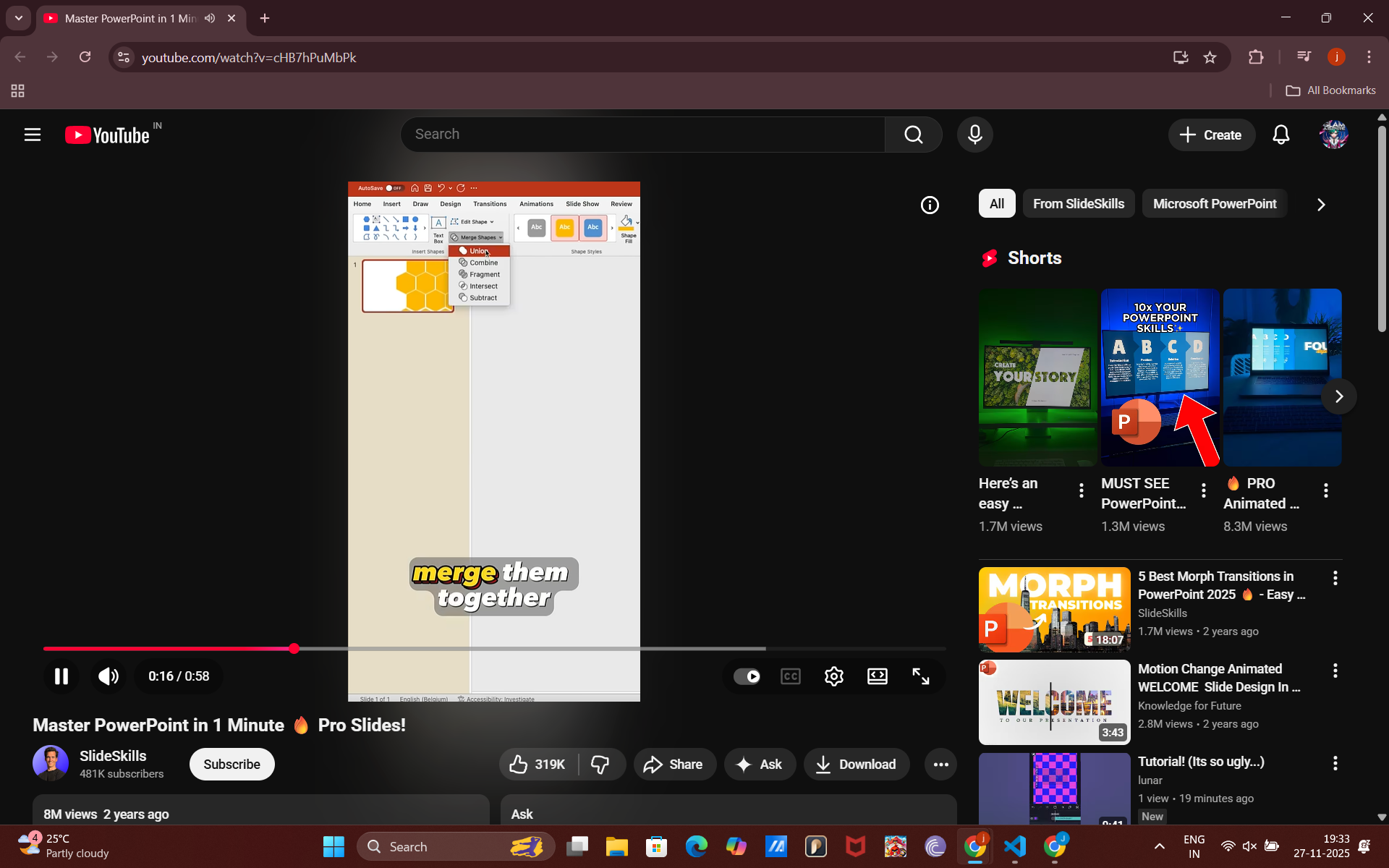This screenshot has width=1389, height=868.
Task: Toggle closed captions CC button
Action: [790, 676]
